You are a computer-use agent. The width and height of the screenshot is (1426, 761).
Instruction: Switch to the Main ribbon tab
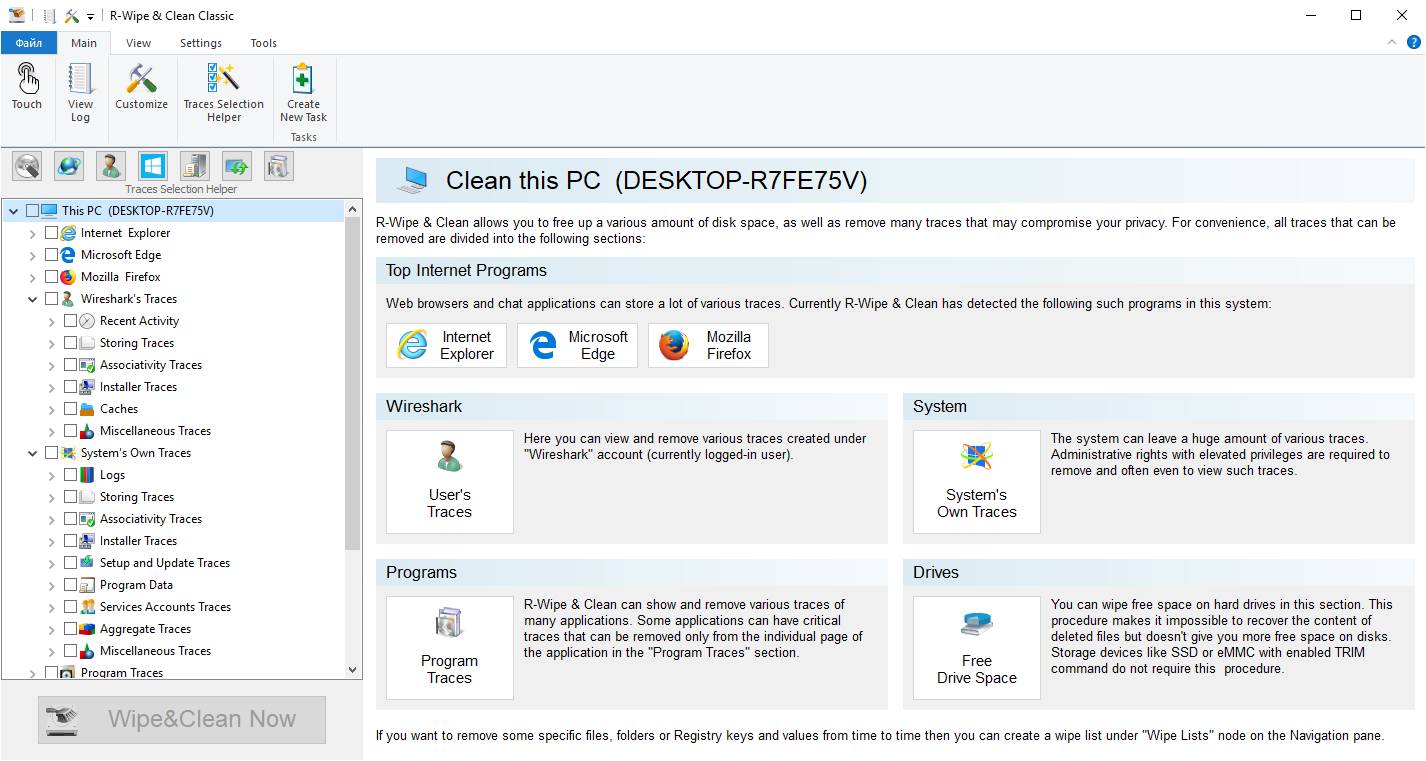[x=84, y=43]
